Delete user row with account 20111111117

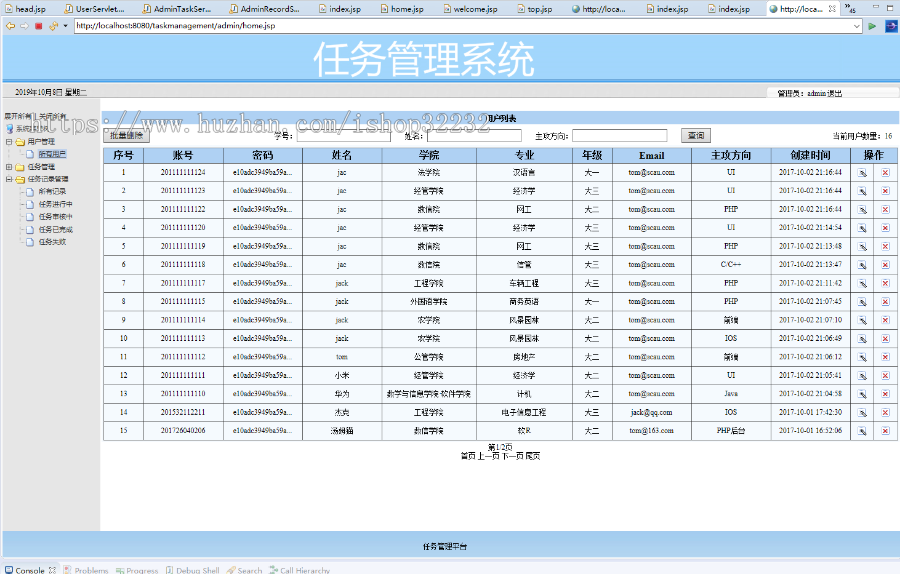click(x=885, y=284)
